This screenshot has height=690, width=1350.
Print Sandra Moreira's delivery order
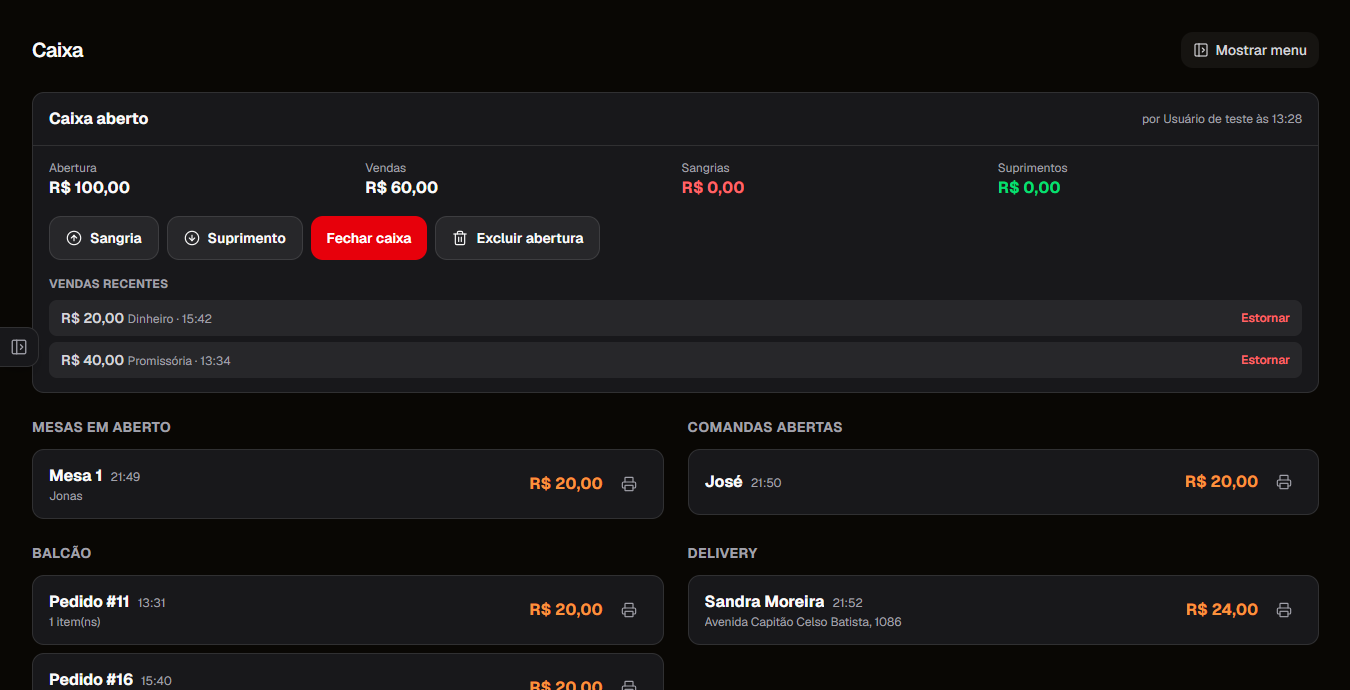[x=1284, y=610]
